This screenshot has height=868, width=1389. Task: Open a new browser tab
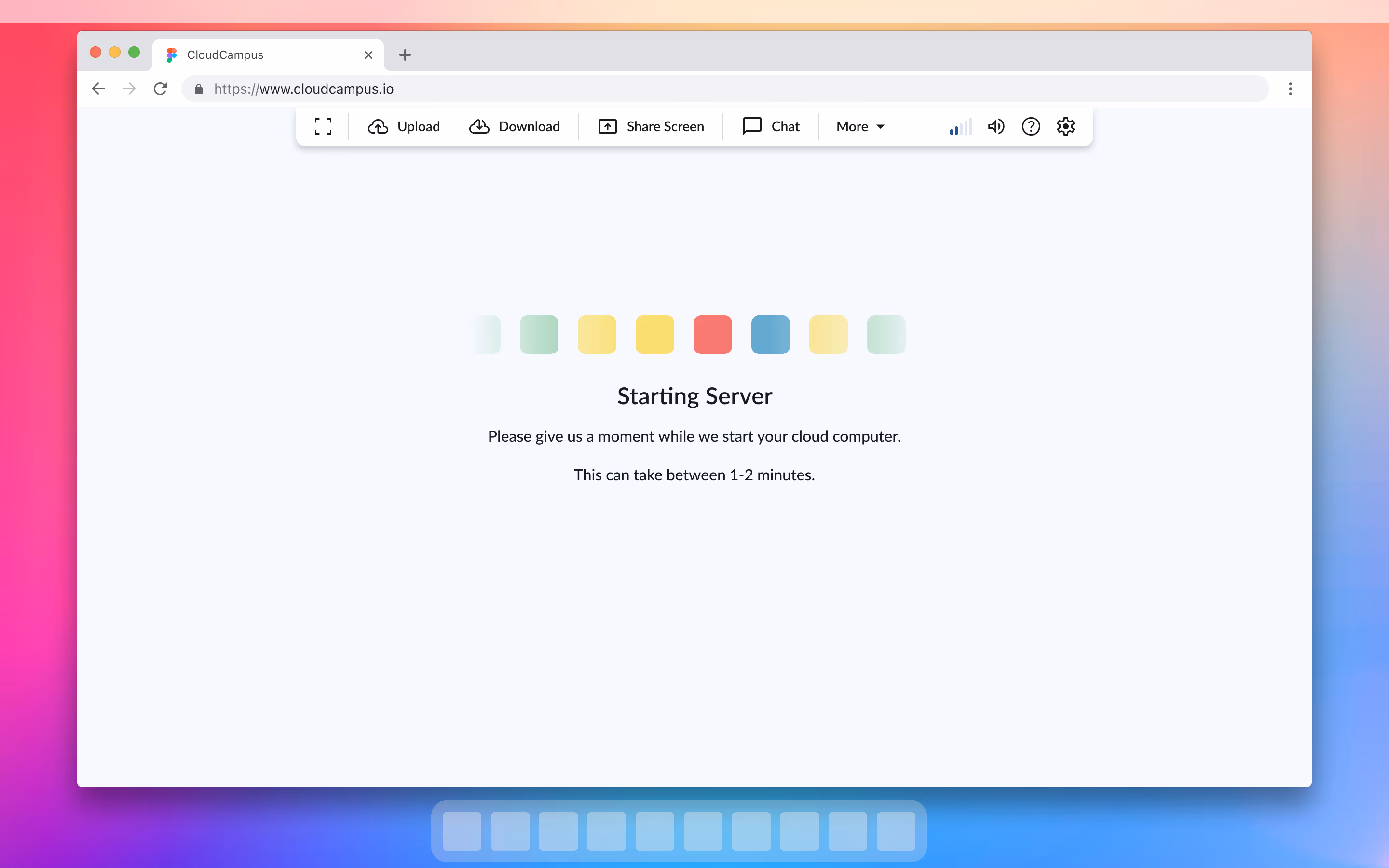[405, 54]
